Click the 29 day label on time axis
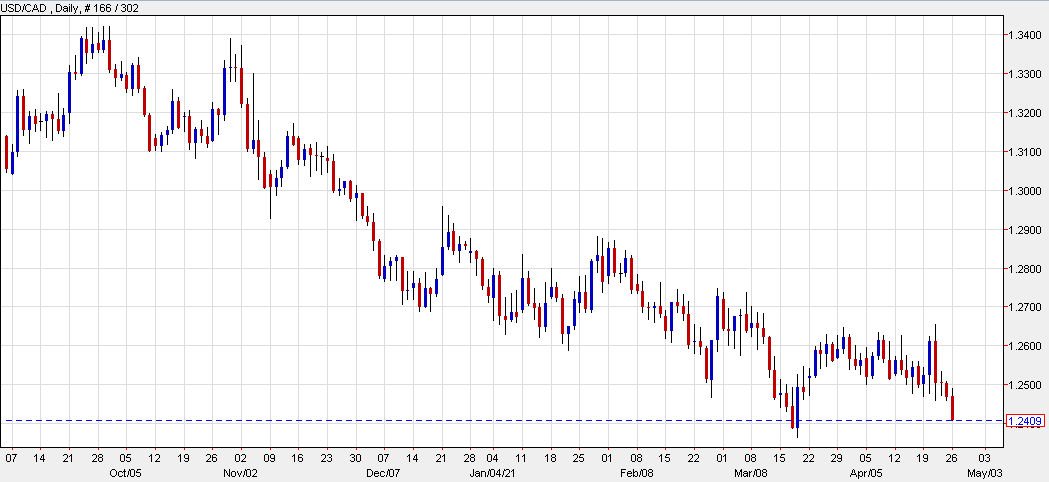 [x=837, y=459]
